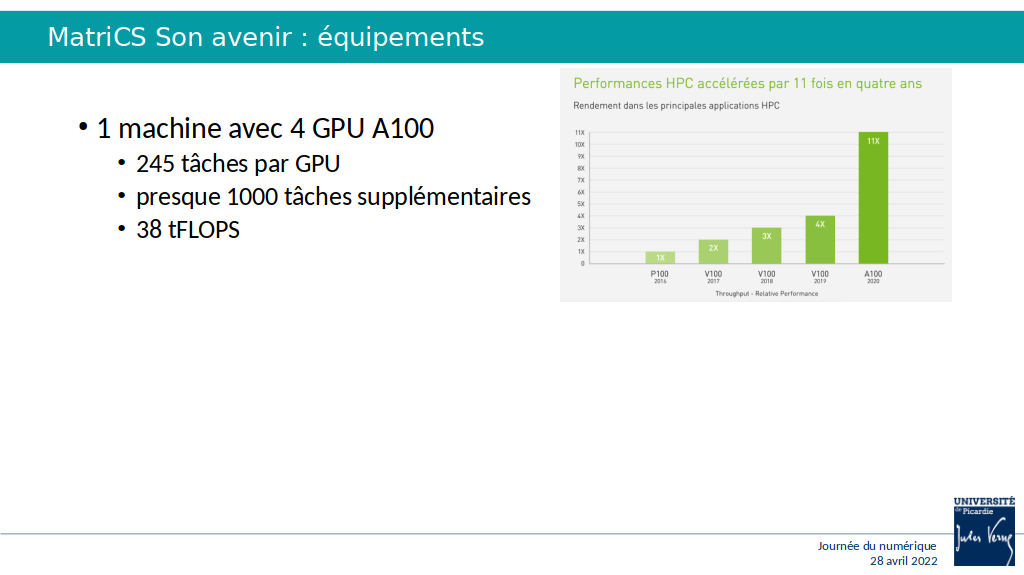Click the Université de Picardie Jules Verne logo
The height and width of the screenshot is (575, 1024).
(x=984, y=530)
